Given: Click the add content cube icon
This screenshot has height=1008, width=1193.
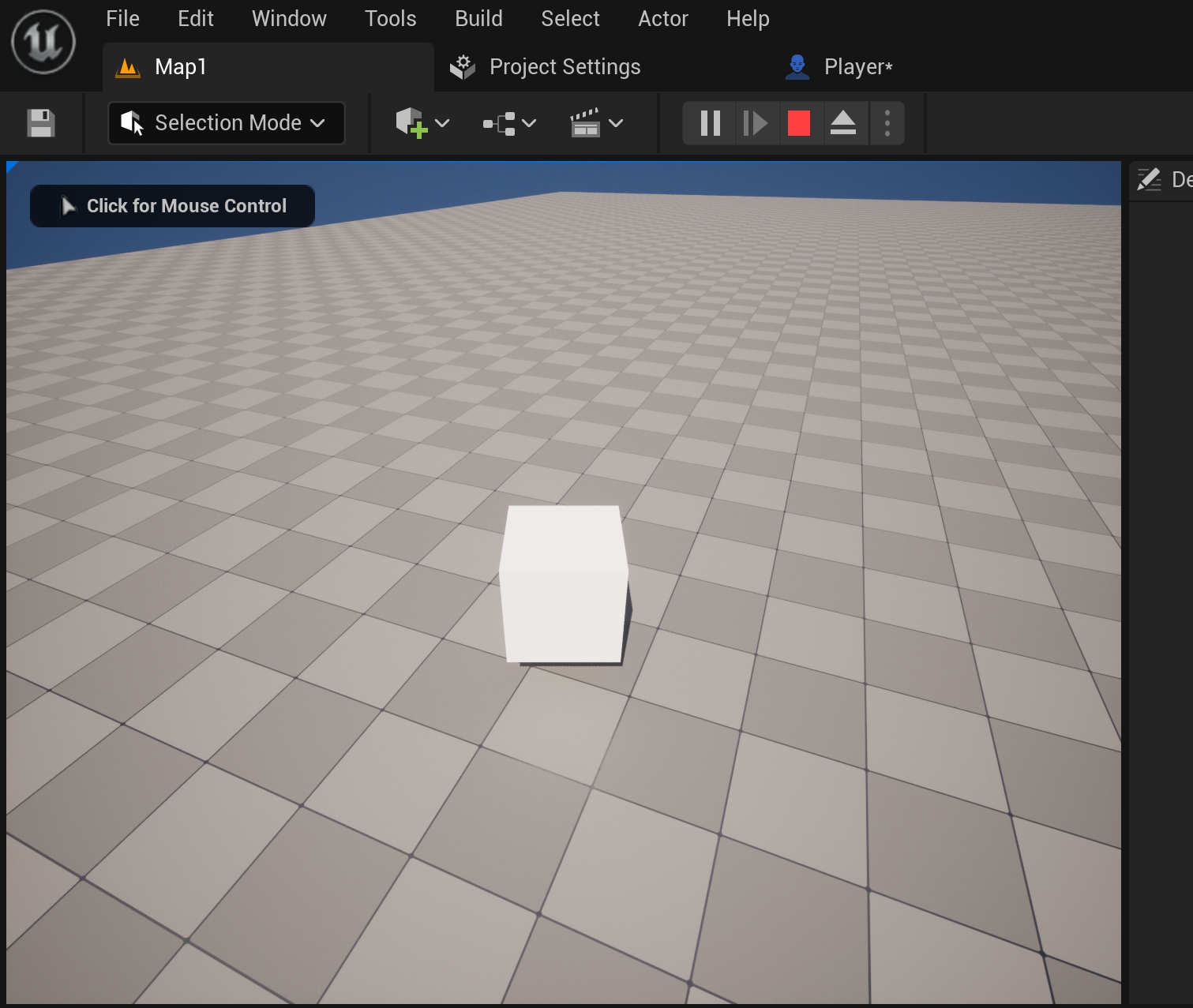Looking at the screenshot, I should [x=411, y=123].
